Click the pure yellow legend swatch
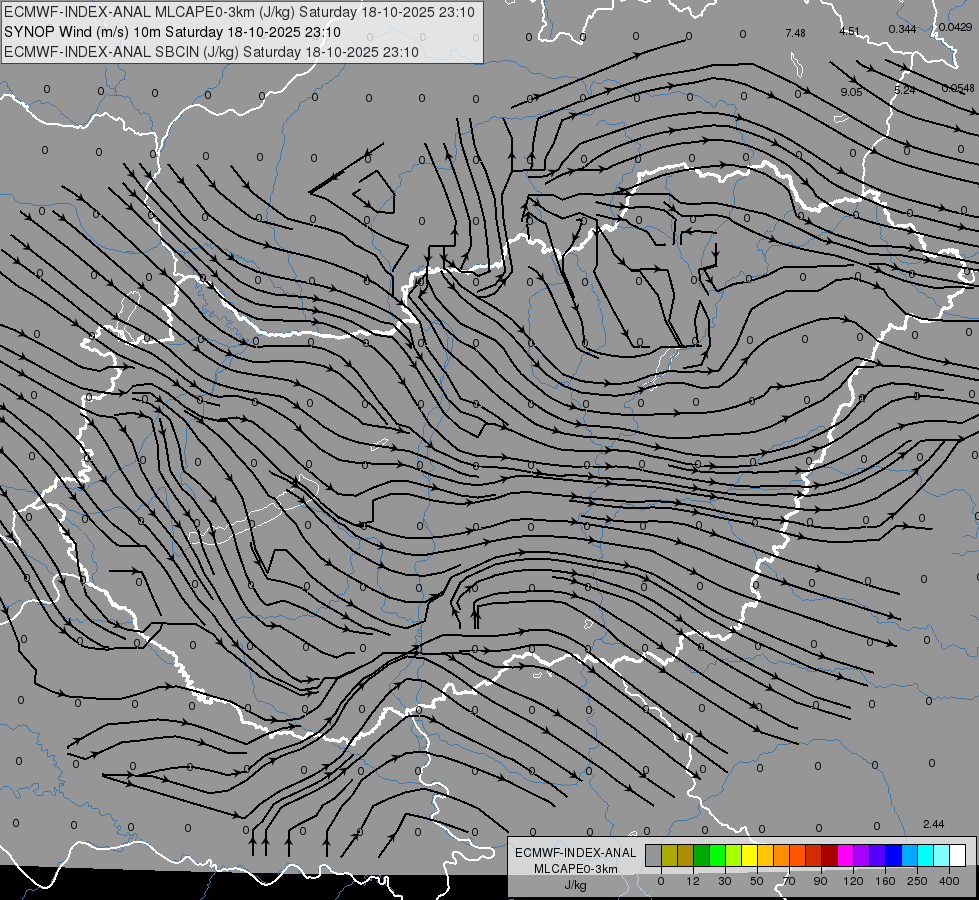979x900 pixels. [749, 855]
